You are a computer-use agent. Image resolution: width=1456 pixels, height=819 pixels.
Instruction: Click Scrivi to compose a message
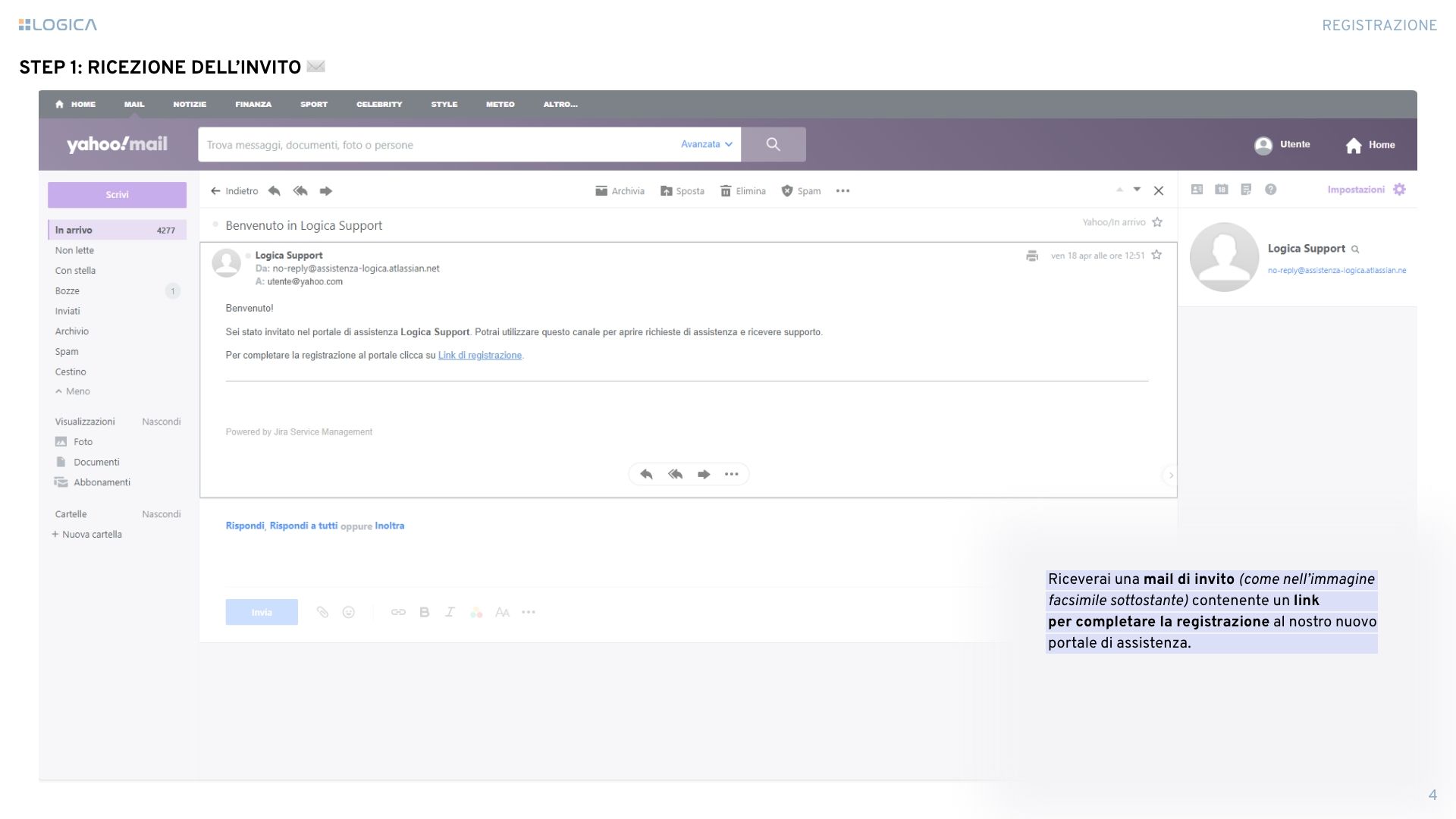(x=117, y=195)
